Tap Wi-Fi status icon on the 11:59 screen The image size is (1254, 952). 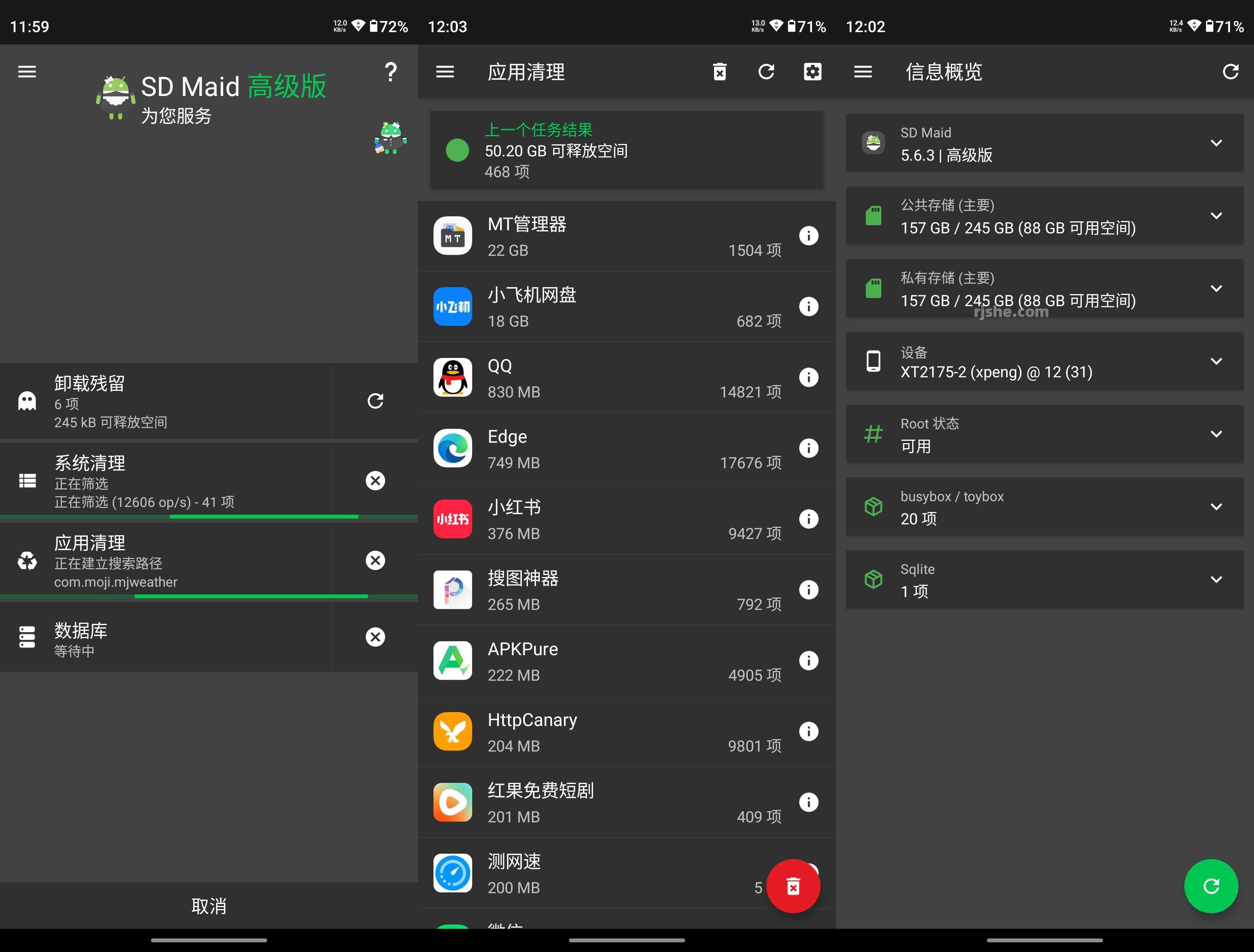pyautogui.click(x=358, y=26)
